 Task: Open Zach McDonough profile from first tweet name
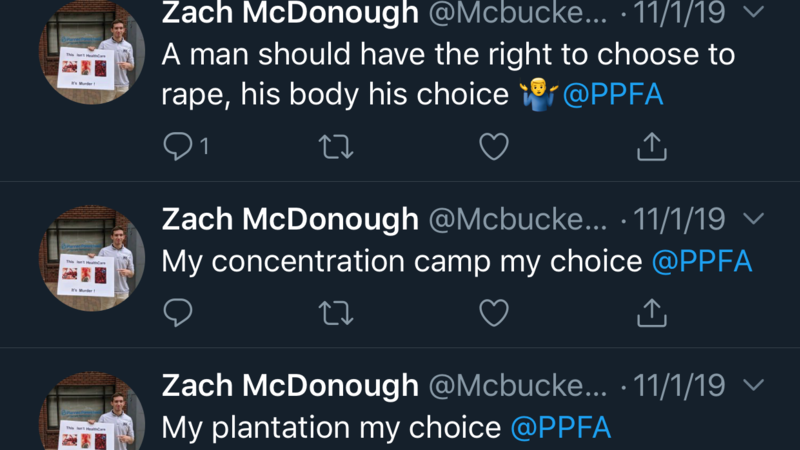point(290,14)
